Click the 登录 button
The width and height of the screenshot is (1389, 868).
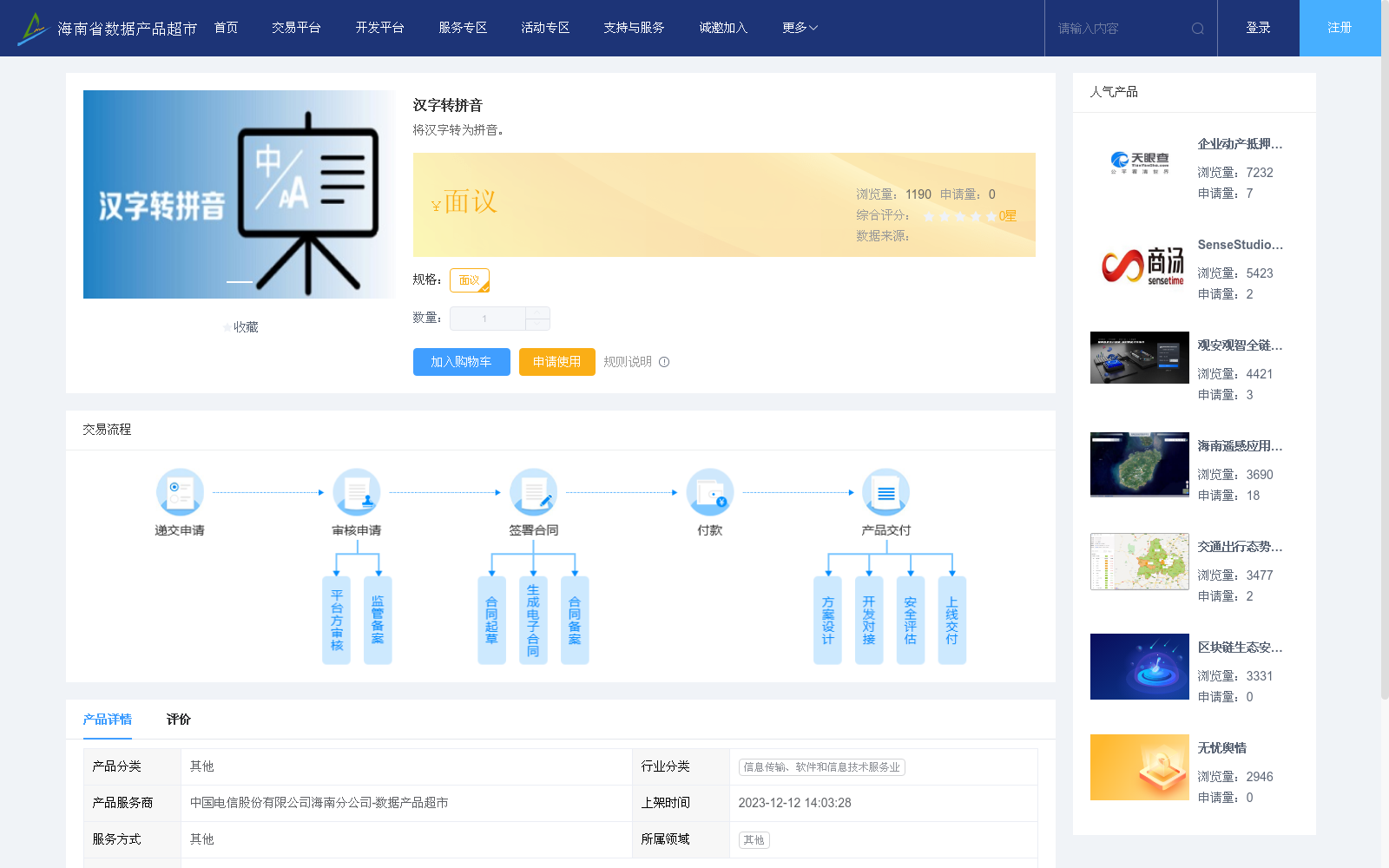[1259, 28]
